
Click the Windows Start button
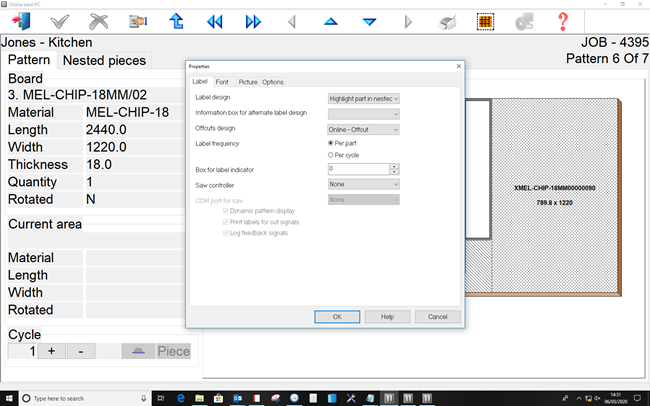coord(10,397)
